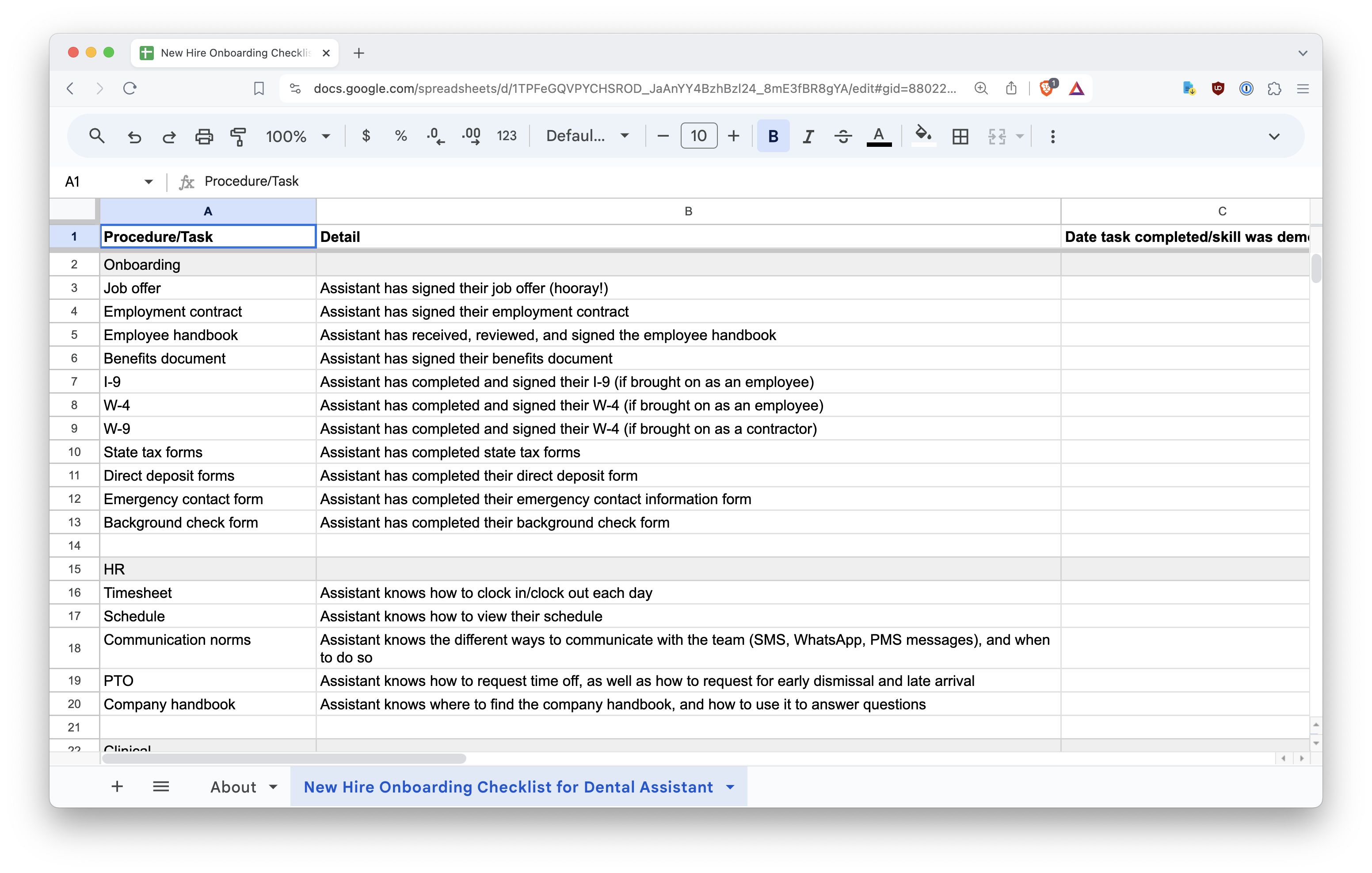
Task: Format as currency with dollar icon
Action: pos(366,136)
